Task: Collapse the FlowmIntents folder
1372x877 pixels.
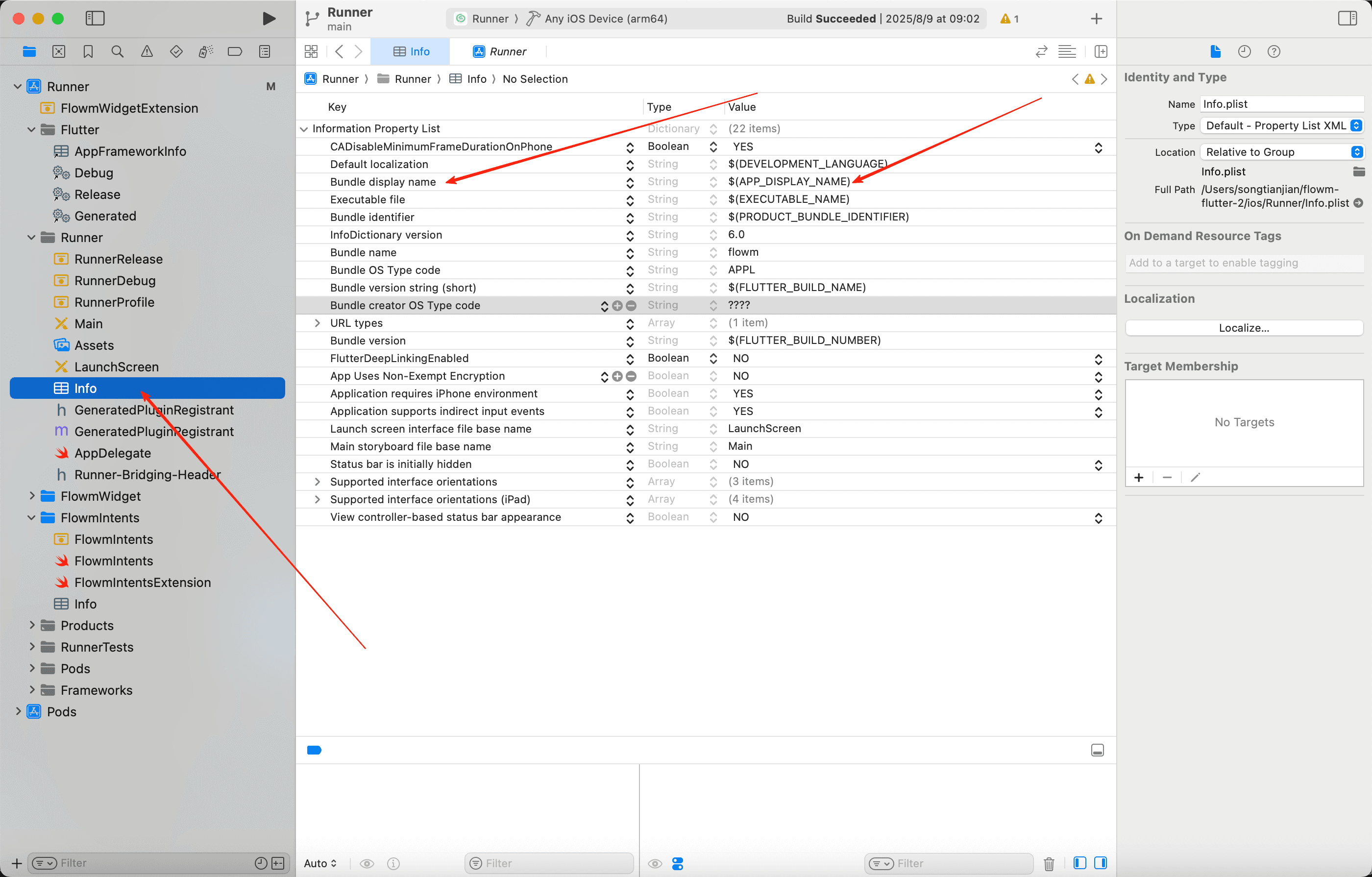Action: 31,517
